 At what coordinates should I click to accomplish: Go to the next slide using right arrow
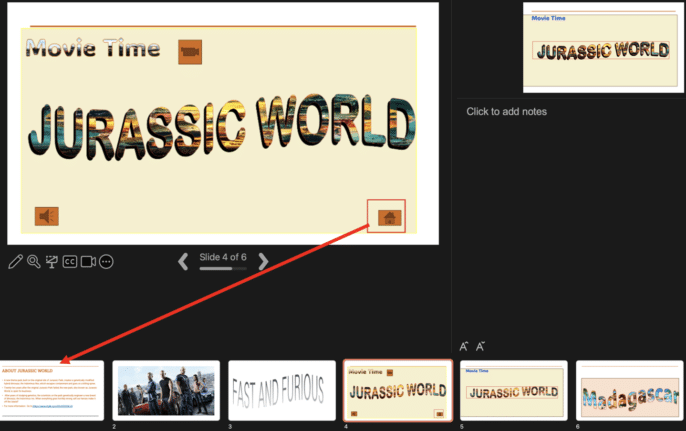(x=263, y=261)
